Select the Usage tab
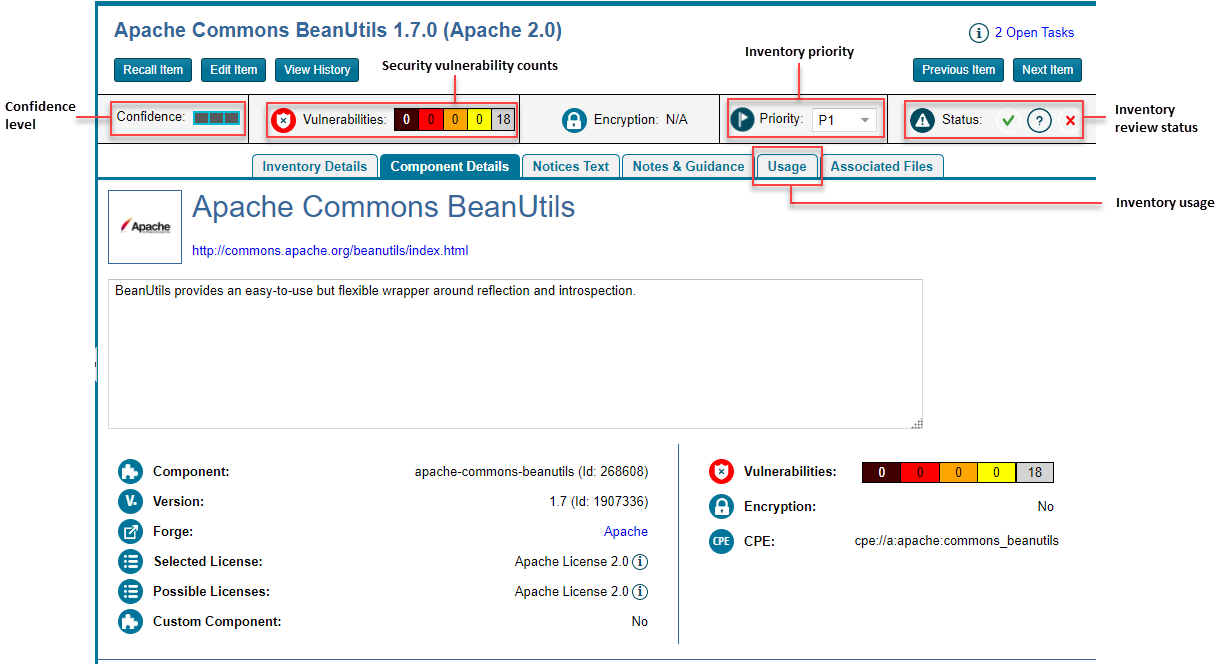 pyautogui.click(x=787, y=166)
